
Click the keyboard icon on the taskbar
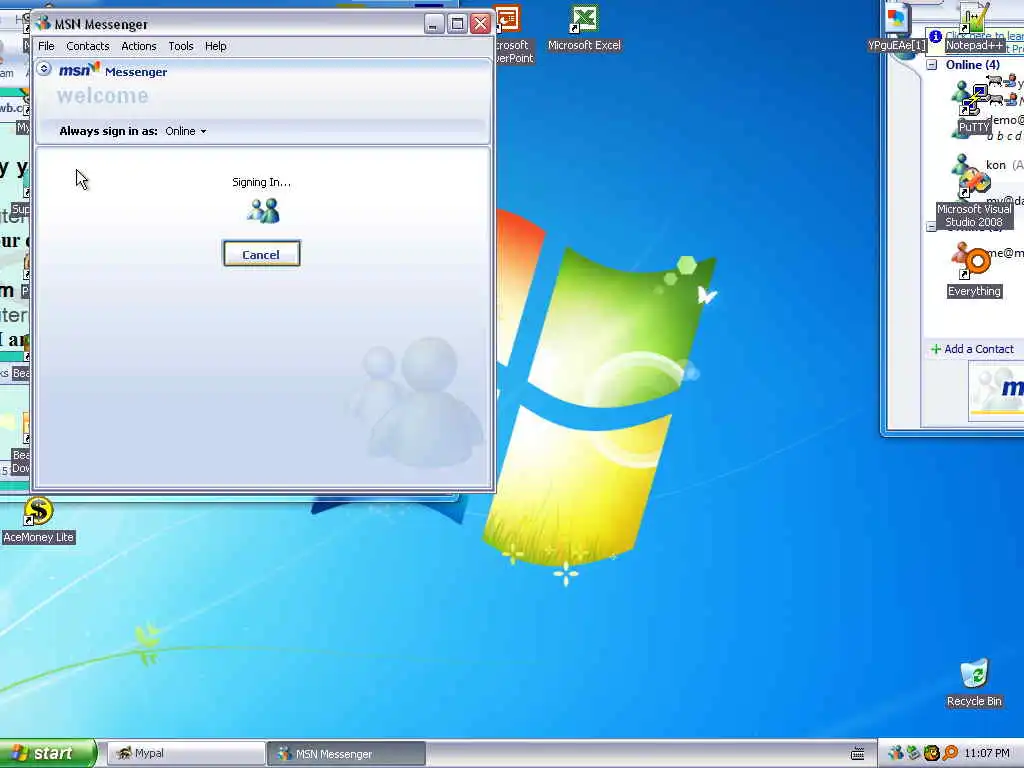857,754
